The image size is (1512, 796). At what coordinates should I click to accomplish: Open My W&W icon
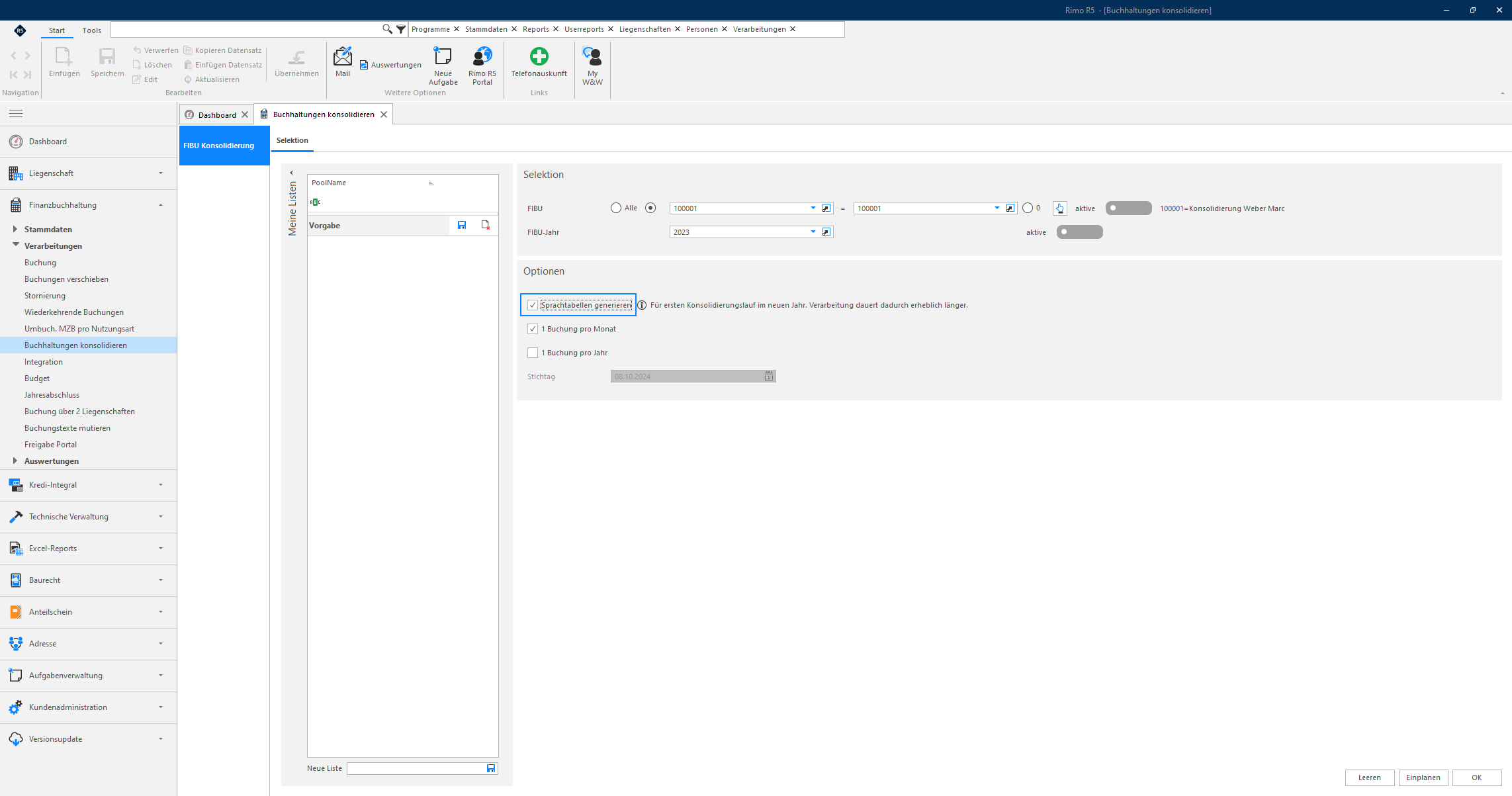pos(592,66)
